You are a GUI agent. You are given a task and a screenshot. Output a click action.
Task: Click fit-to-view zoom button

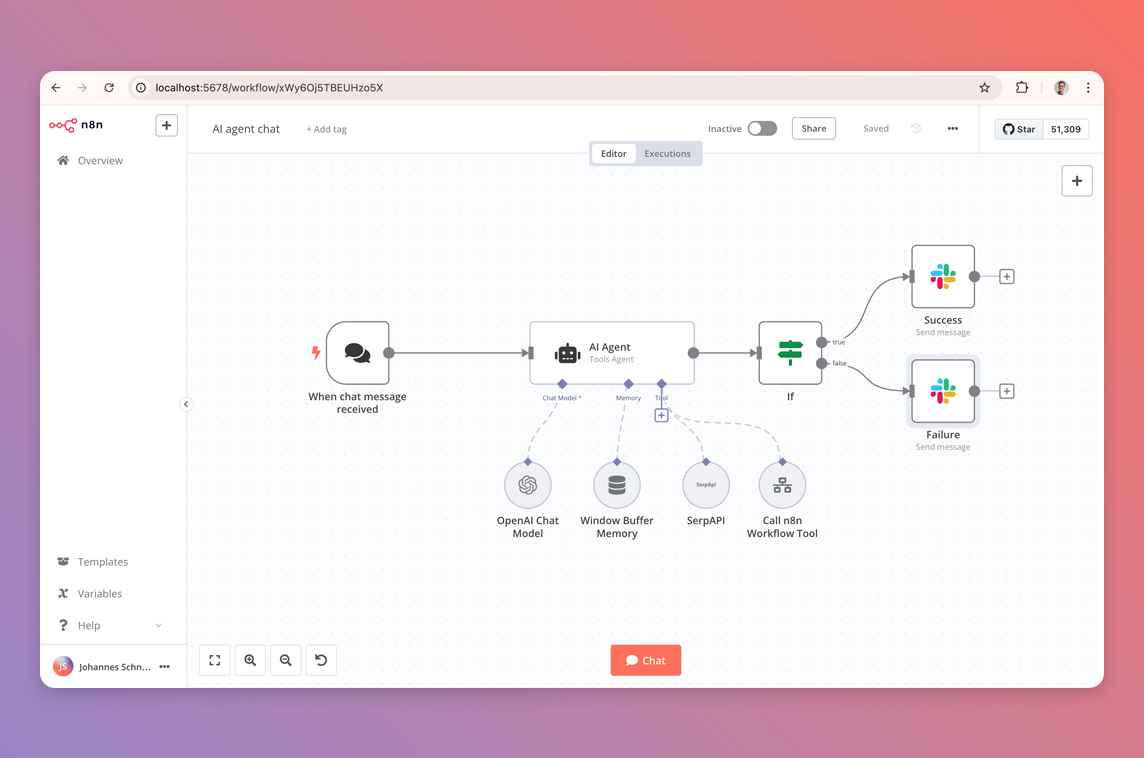214,660
